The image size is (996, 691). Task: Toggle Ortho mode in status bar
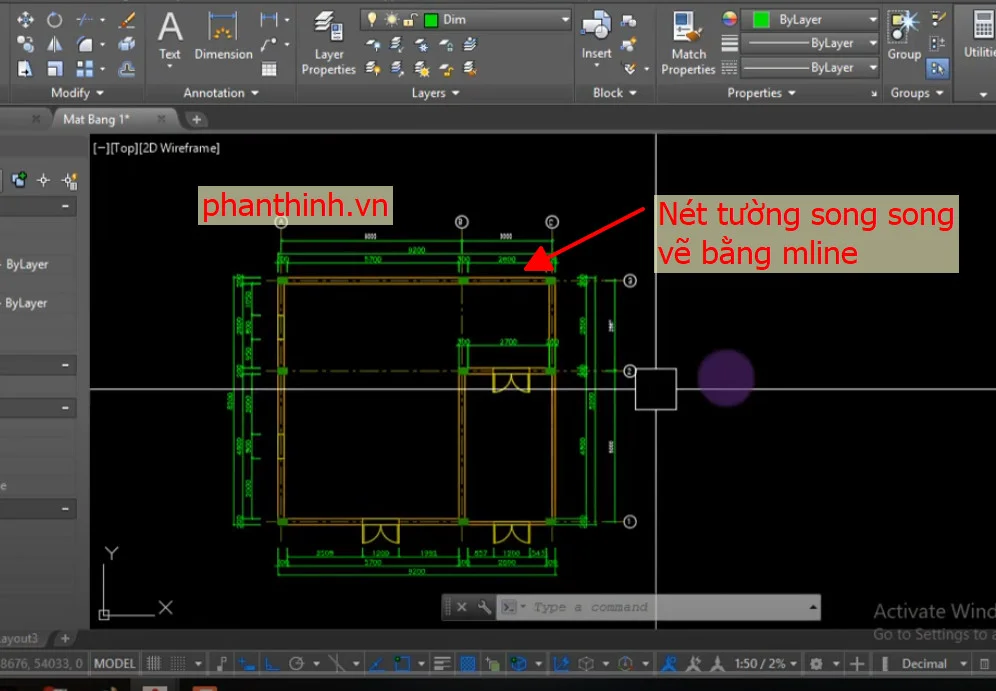point(272,664)
